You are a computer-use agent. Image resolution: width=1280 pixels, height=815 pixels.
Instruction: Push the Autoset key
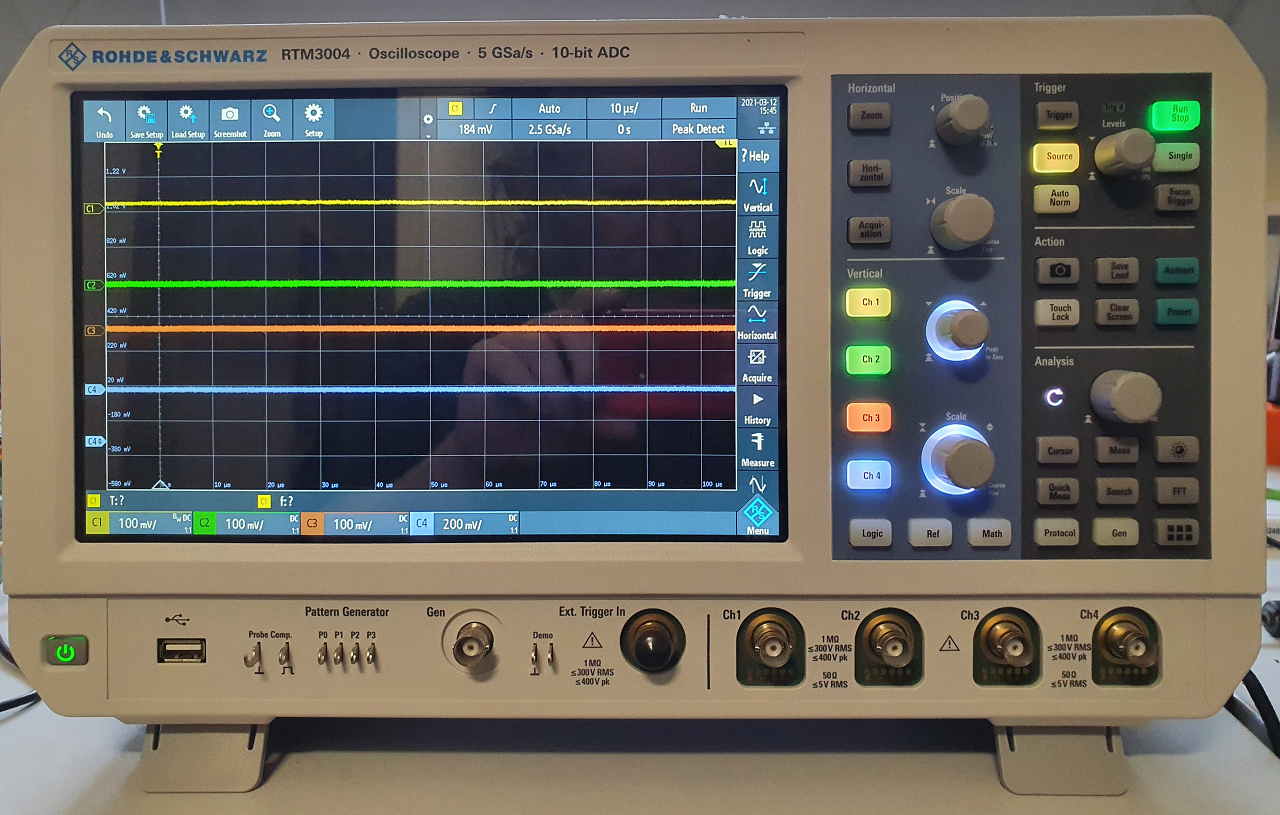point(1178,270)
